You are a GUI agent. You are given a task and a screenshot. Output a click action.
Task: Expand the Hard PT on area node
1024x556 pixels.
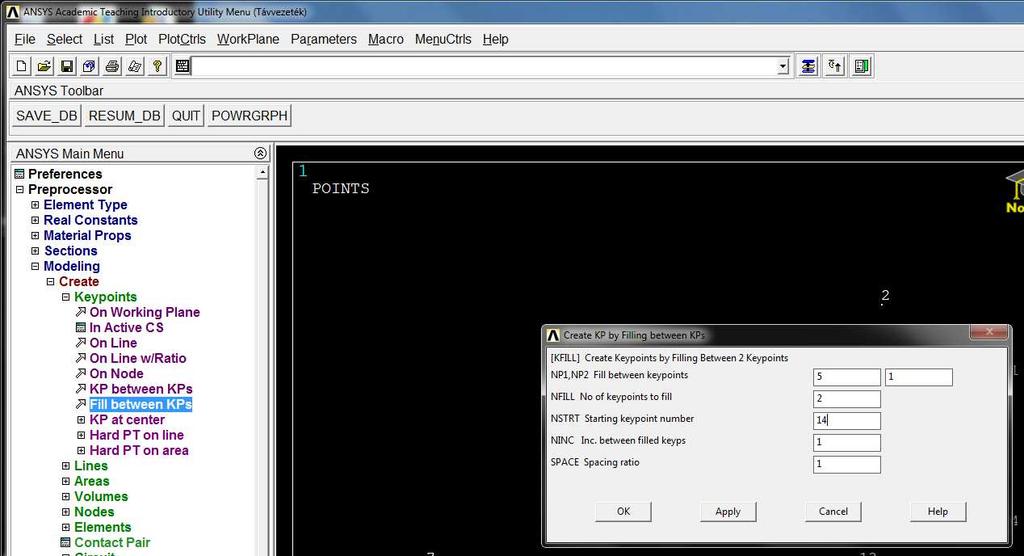coord(81,450)
